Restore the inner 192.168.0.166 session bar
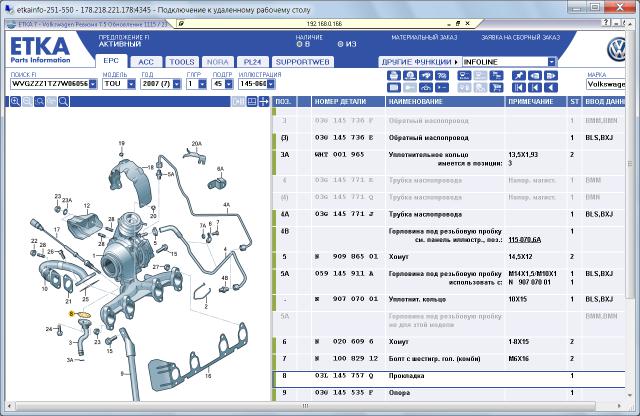The width and height of the screenshot is (640, 416). pos(458,24)
